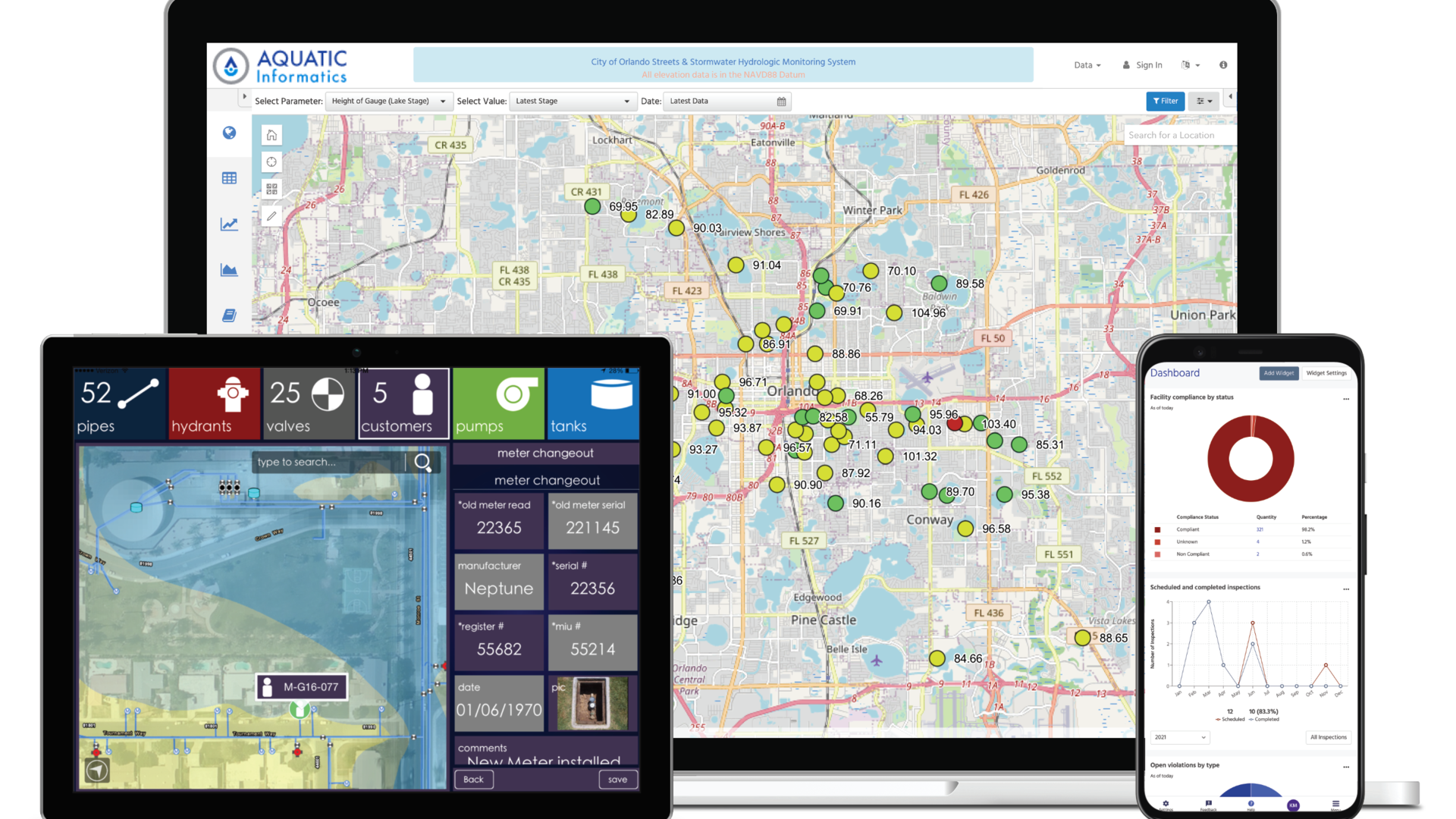Click the blue Filter button
Image resolution: width=1456 pixels, height=819 pixels.
[x=1165, y=102]
